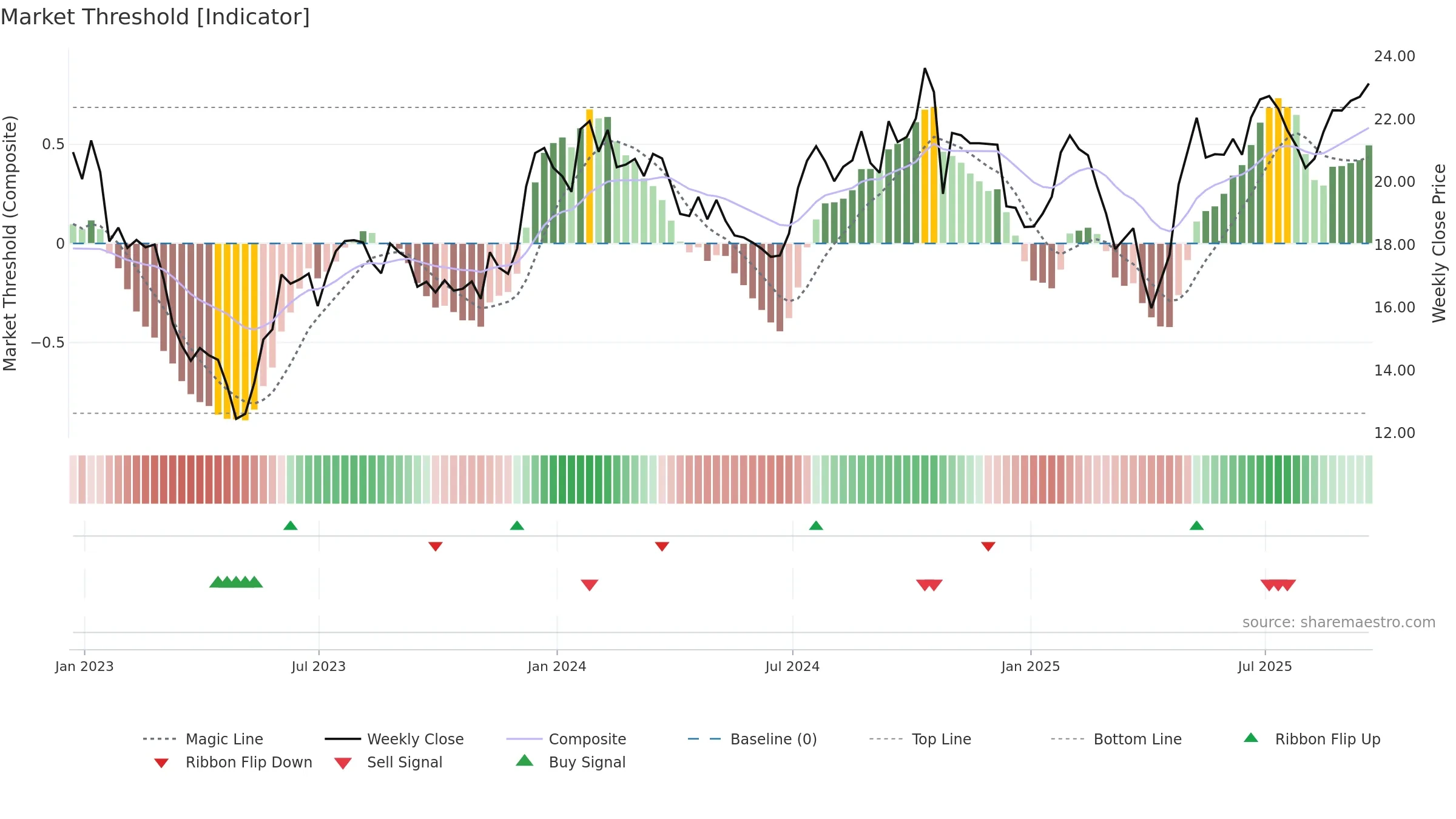Click the yellow bars at the 2023 low

(x=236, y=332)
